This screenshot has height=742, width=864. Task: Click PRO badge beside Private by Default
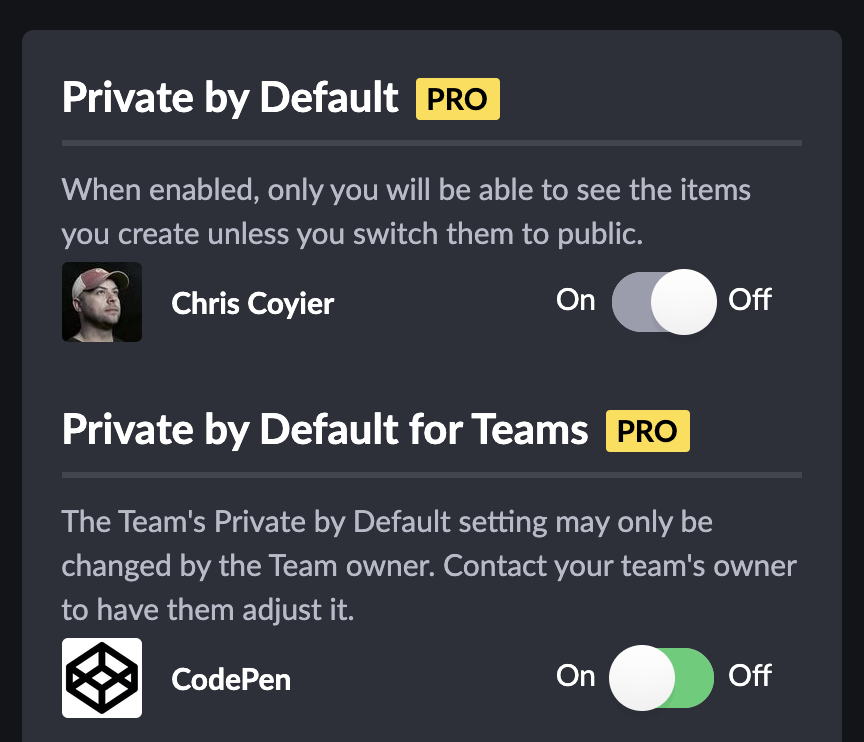click(x=457, y=99)
